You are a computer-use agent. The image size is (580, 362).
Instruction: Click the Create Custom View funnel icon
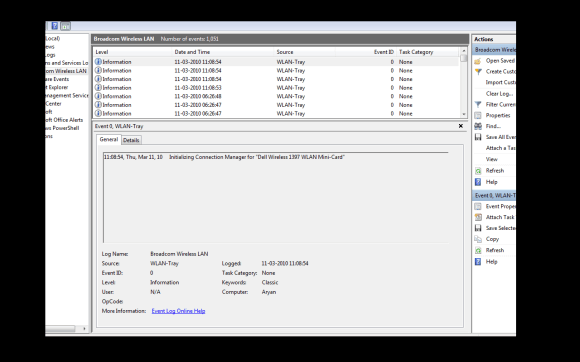click(478, 71)
